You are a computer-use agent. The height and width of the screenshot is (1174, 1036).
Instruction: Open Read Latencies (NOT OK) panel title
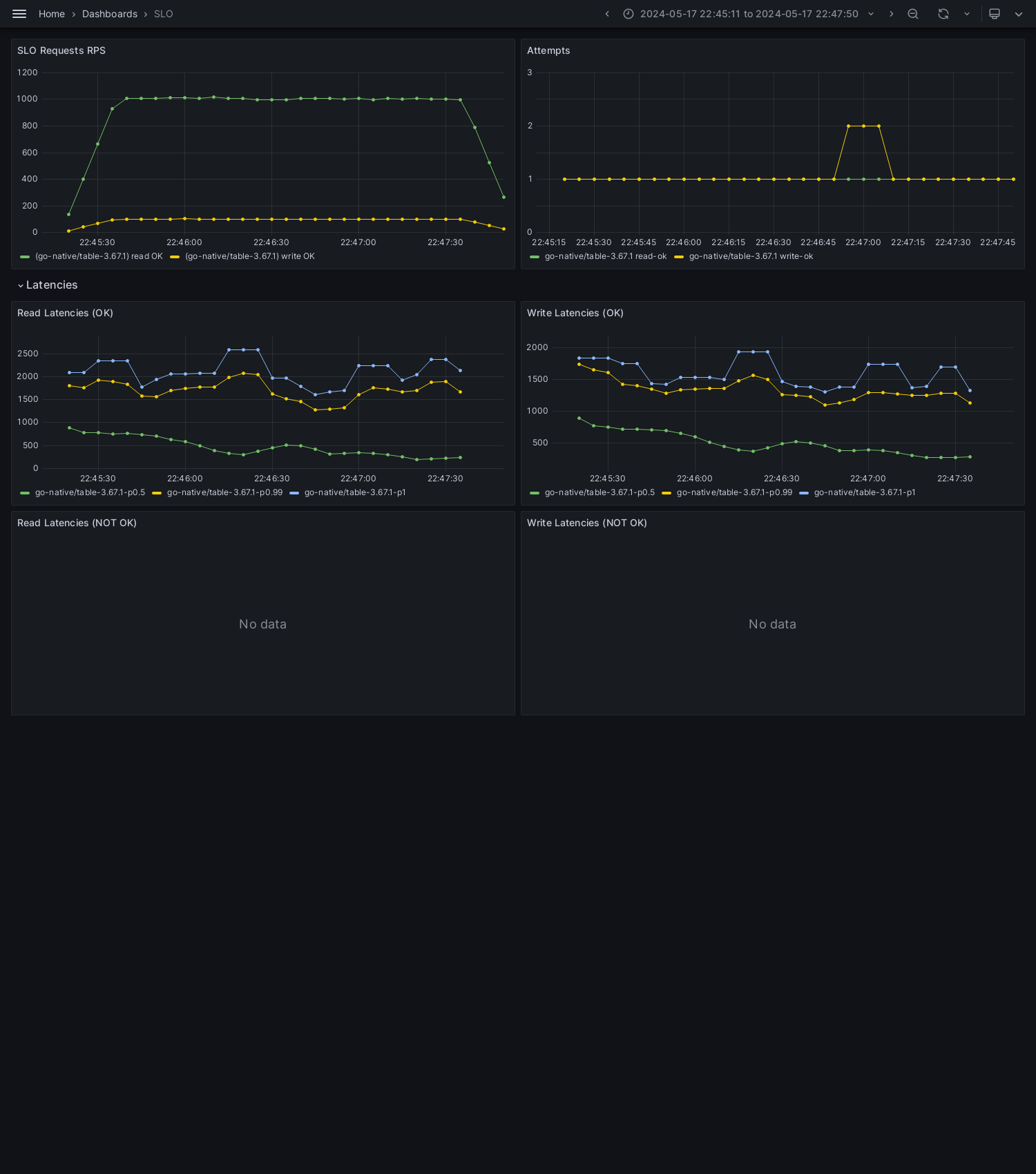(x=77, y=523)
